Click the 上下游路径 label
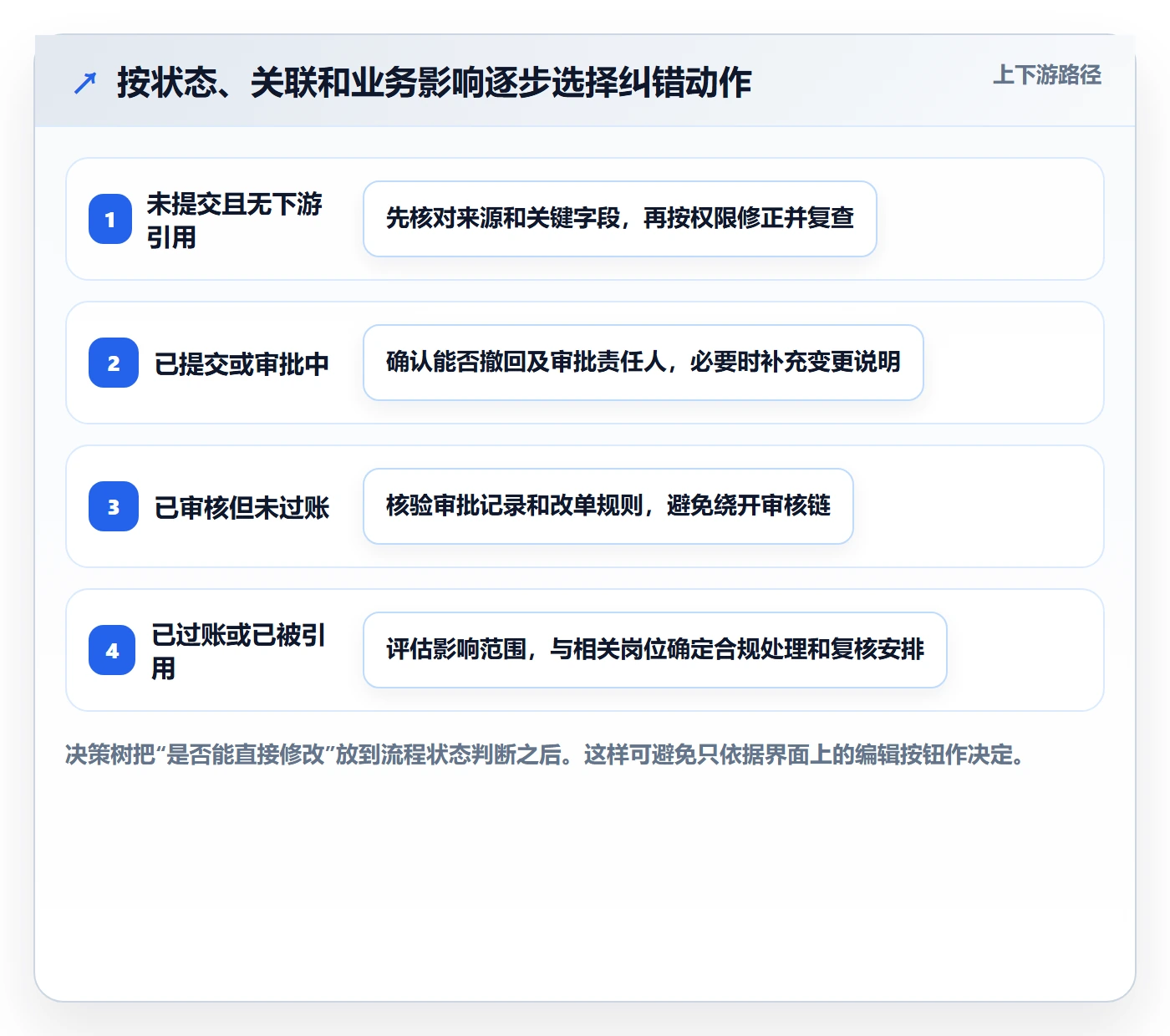 (1046, 75)
